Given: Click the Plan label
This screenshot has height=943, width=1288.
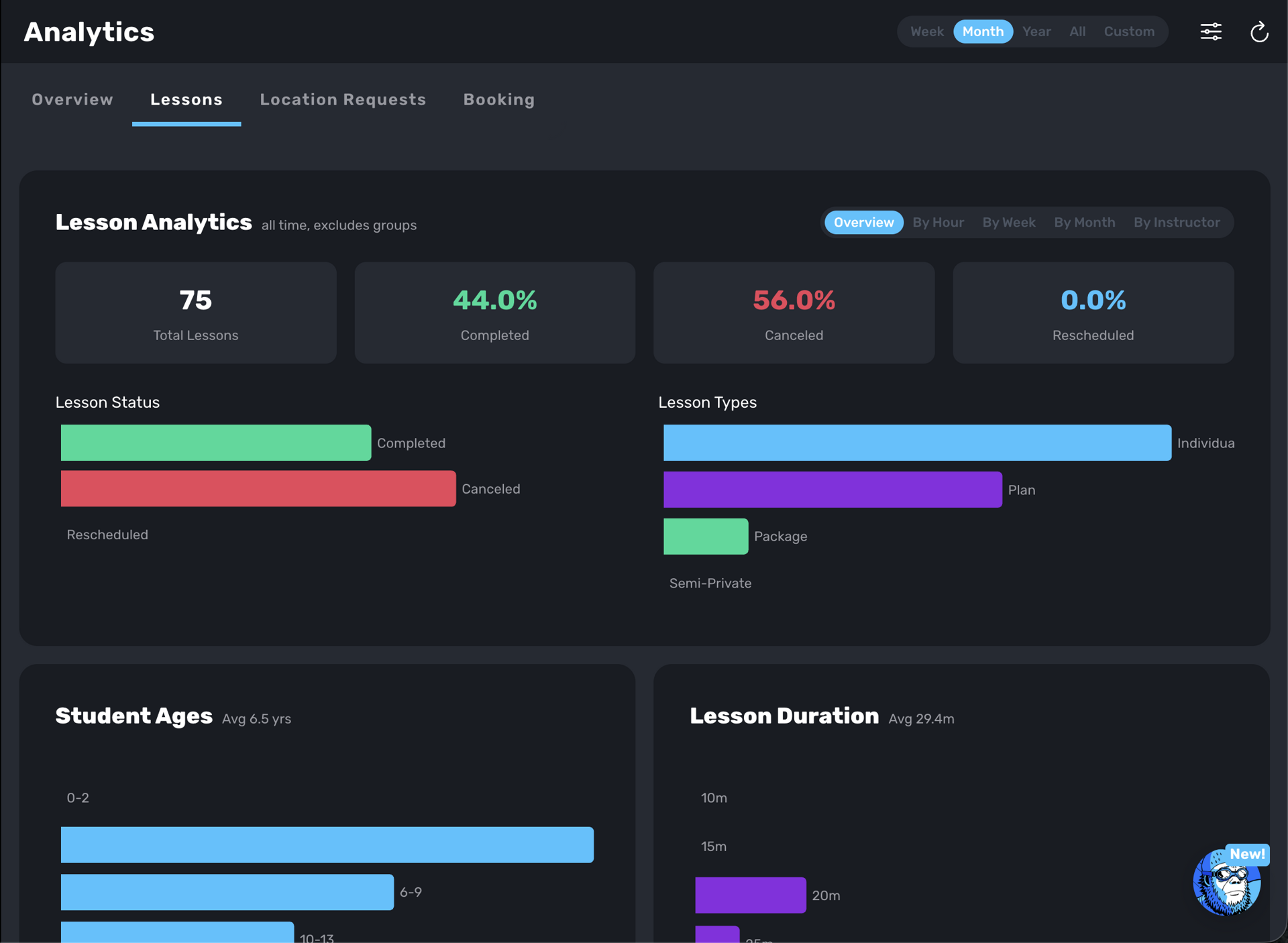Looking at the screenshot, I should coord(1022,490).
